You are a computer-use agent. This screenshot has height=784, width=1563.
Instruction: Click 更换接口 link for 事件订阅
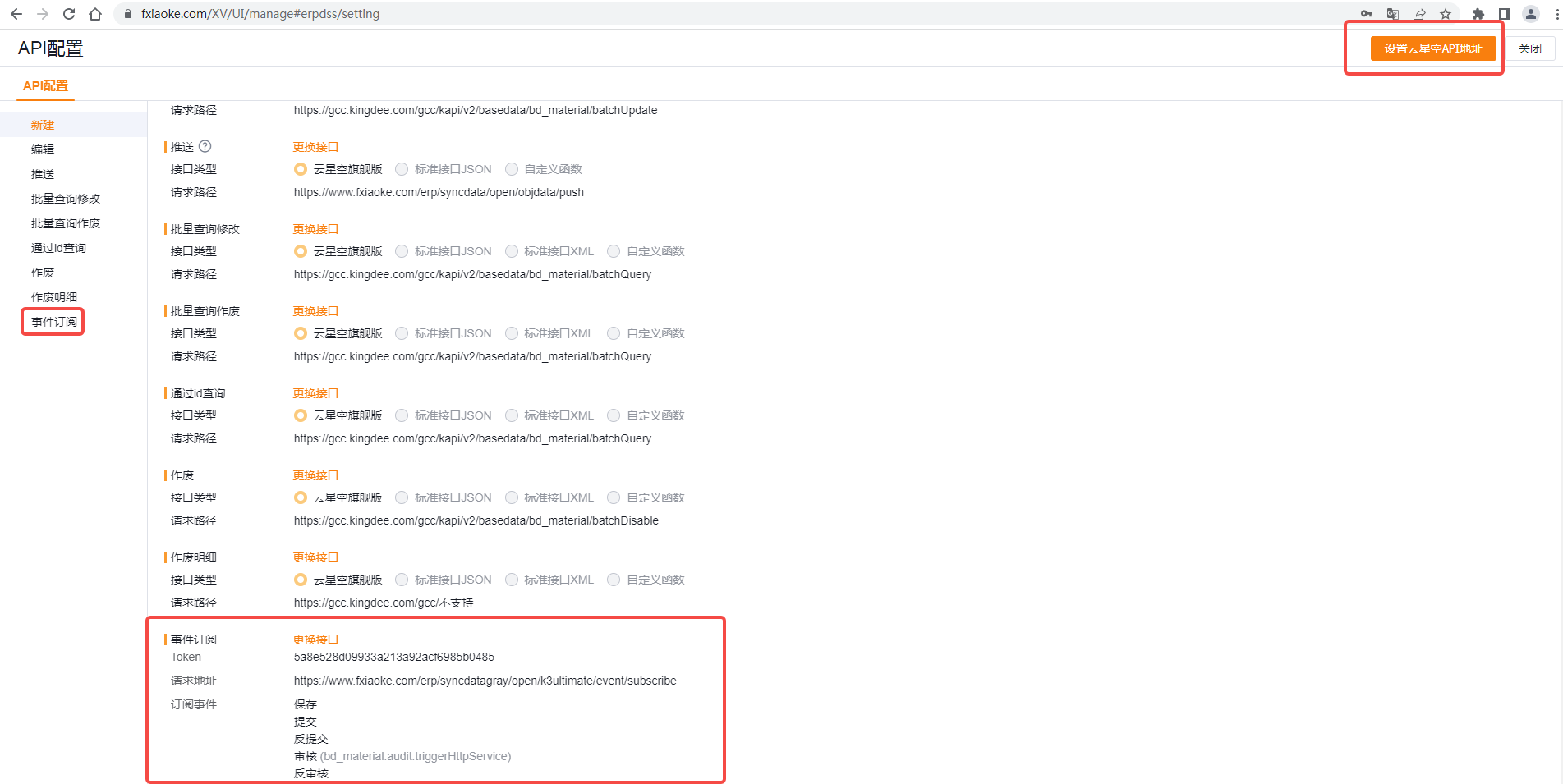316,640
